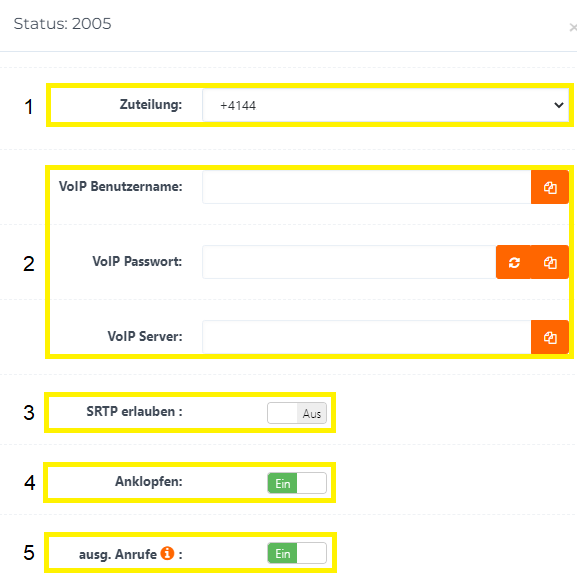Copy the VoIP Passwort to clipboard

pos(550,262)
